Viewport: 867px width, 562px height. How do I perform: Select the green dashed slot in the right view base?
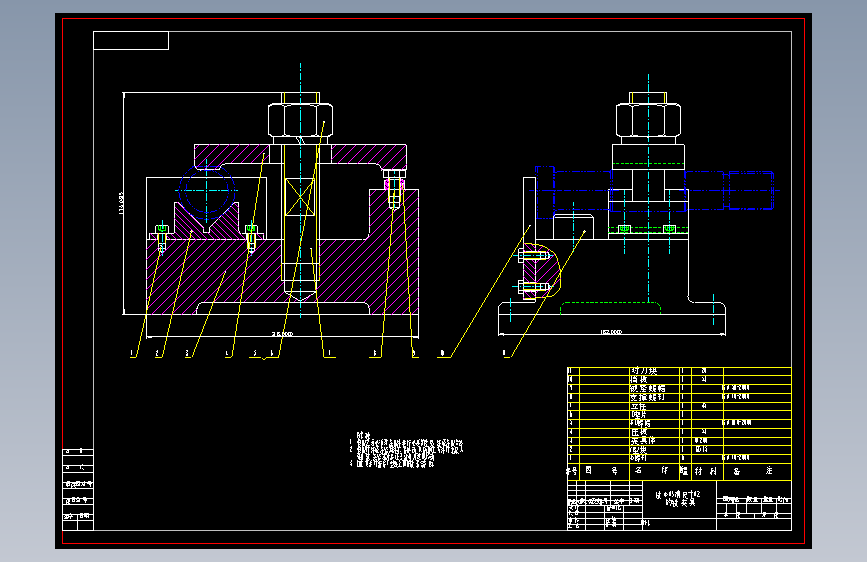coord(610,308)
